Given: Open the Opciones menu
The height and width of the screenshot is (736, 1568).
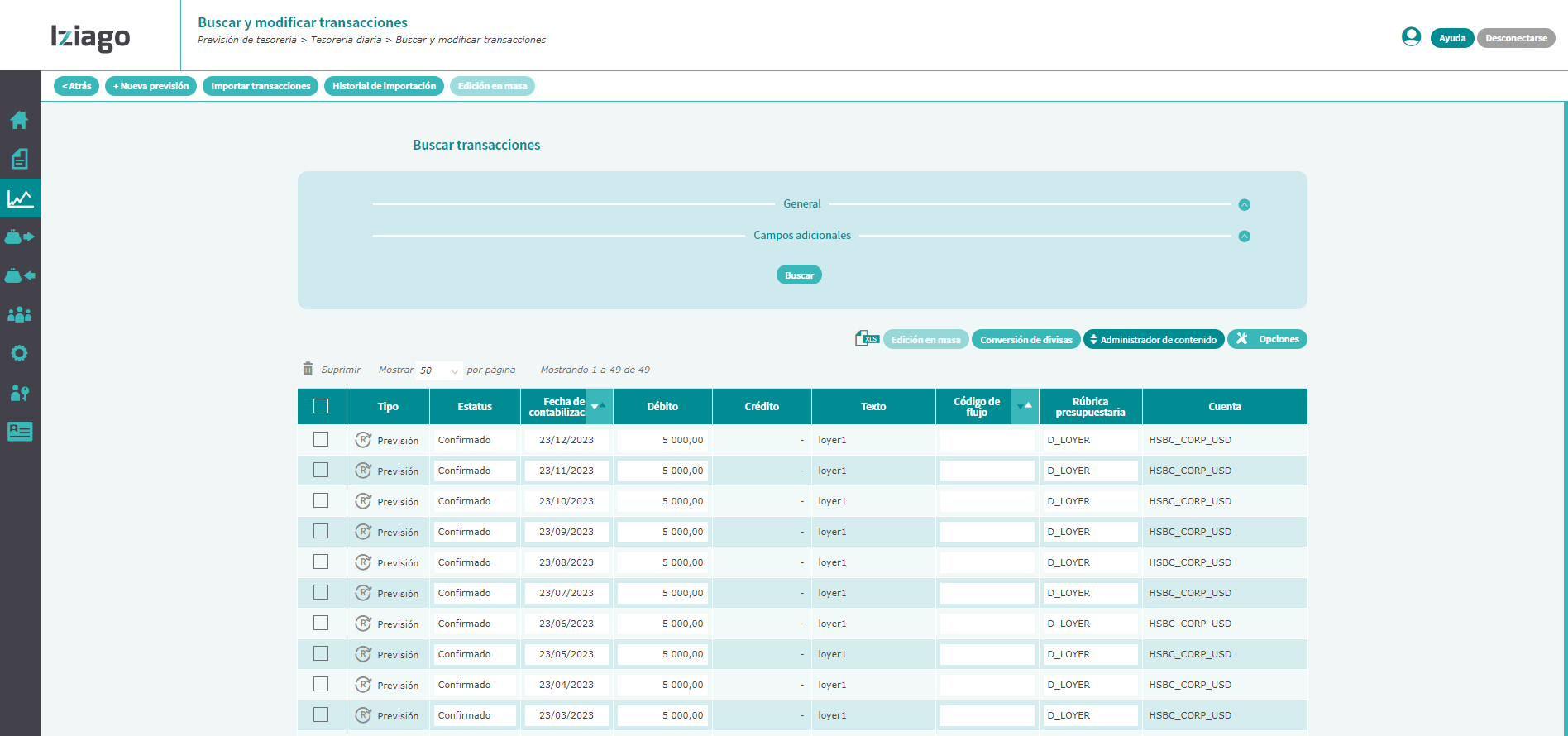Looking at the screenshot, I should click(x=1267, y=339).
